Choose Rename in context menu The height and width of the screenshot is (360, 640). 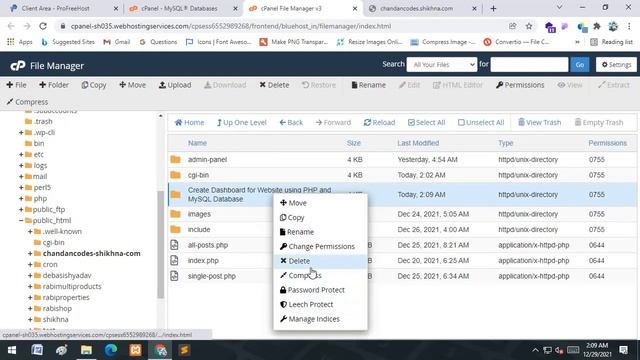[x=320, y=232]
